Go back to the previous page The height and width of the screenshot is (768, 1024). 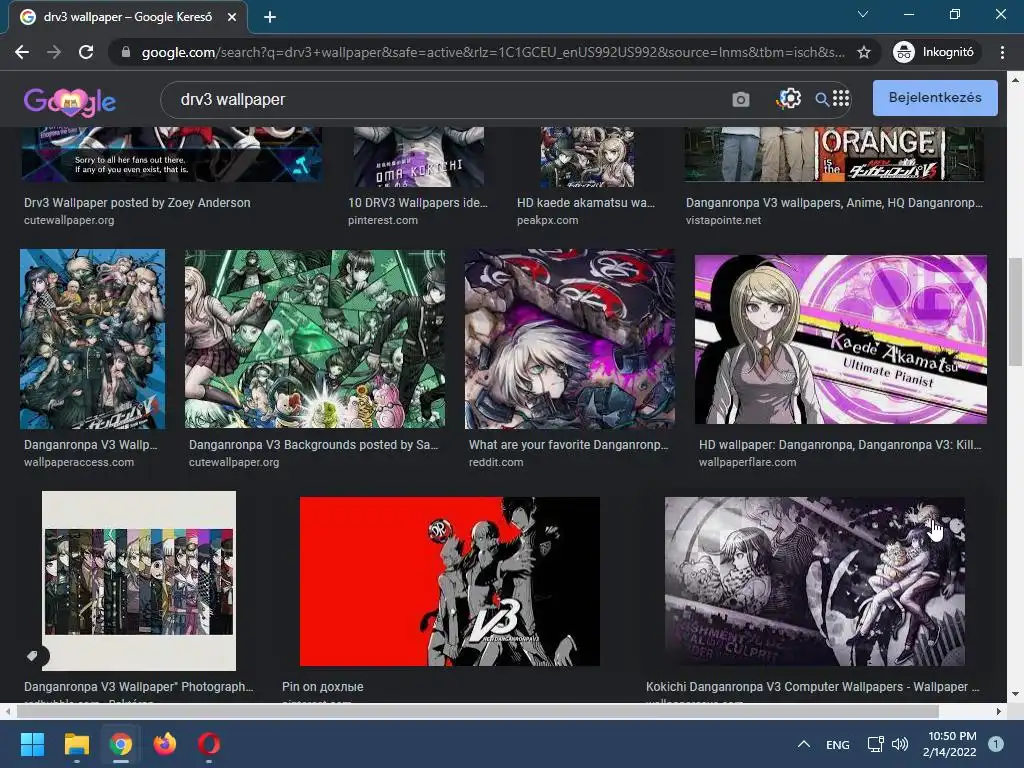(x=22, y=52)
